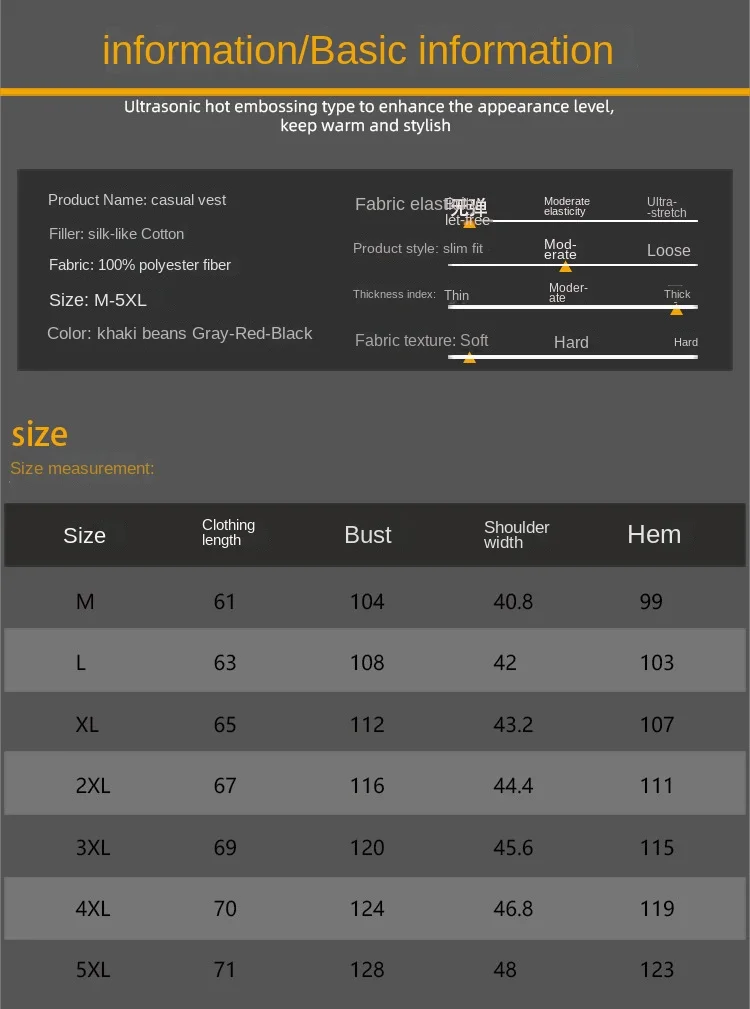Click the Clothing length column header

pos(228,532)
